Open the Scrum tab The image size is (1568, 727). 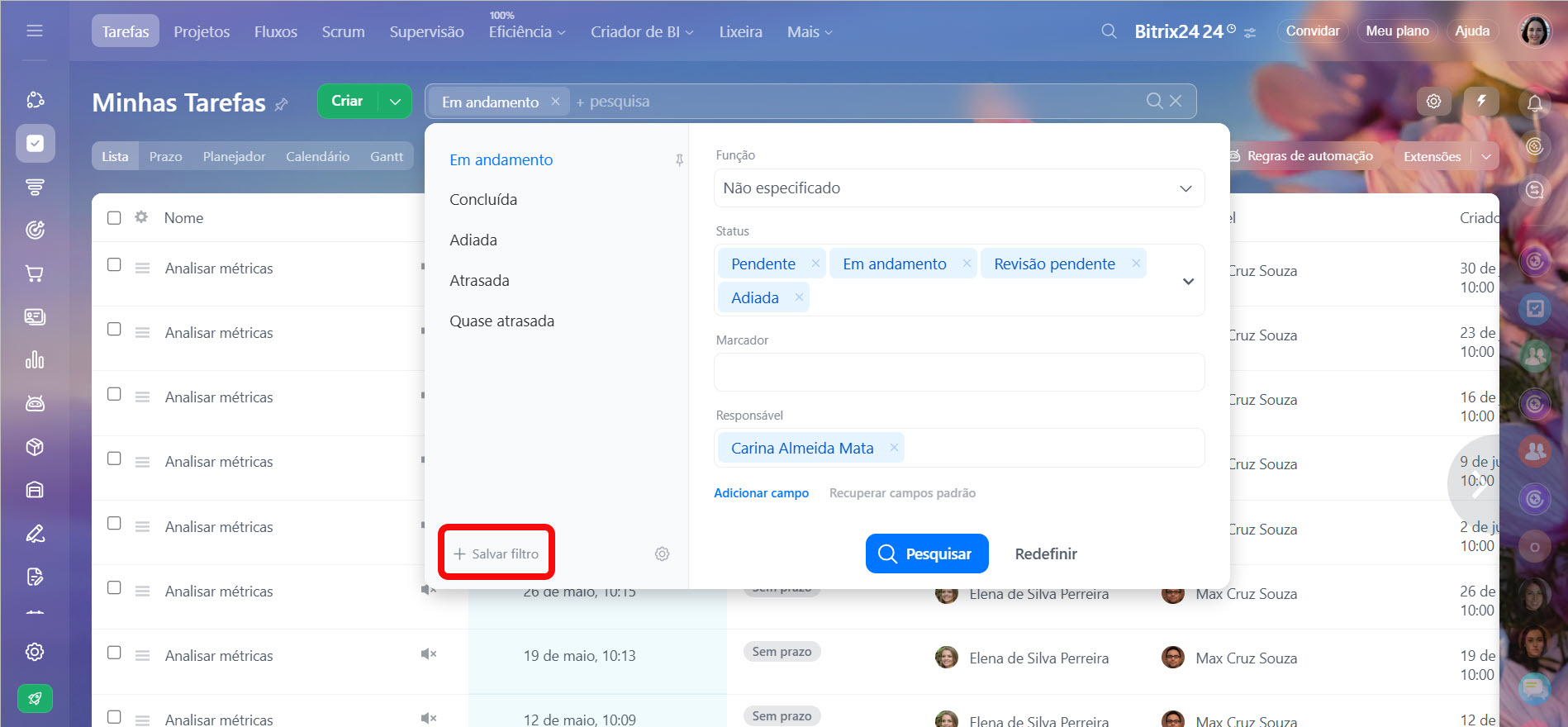[x=343, y=31]
